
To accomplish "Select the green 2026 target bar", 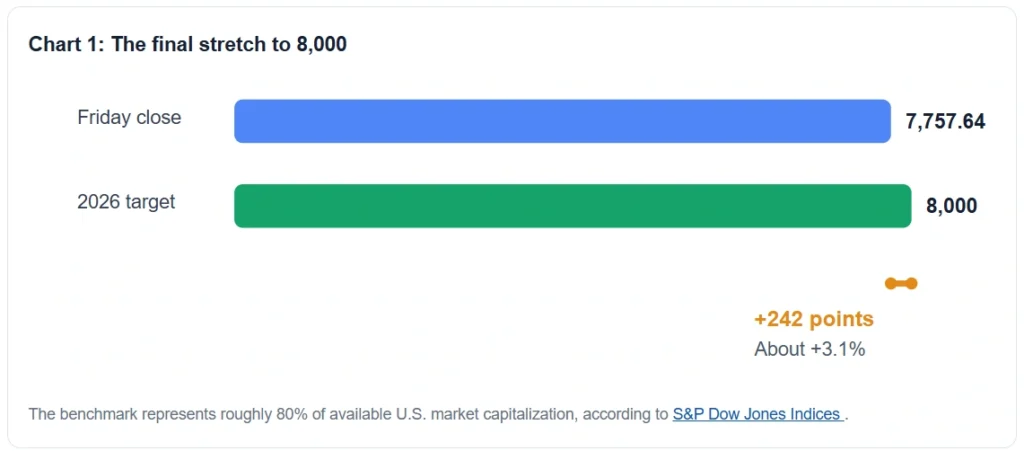I will click(x=573, y=206).
